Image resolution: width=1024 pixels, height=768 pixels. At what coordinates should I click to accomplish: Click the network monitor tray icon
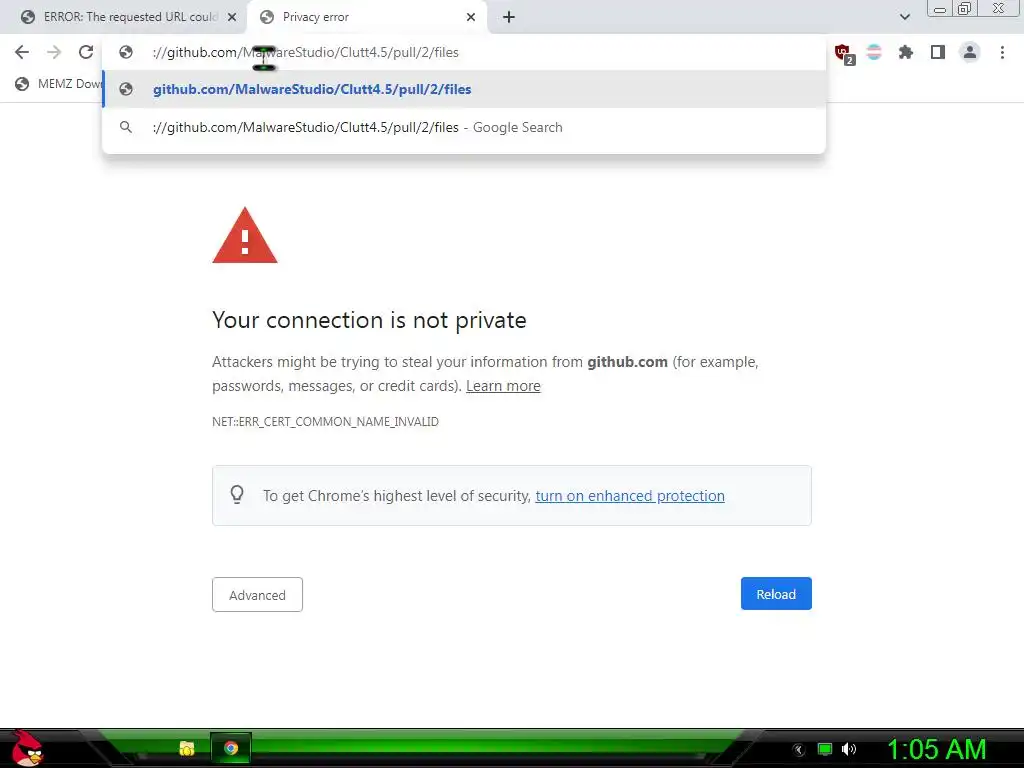825,749
